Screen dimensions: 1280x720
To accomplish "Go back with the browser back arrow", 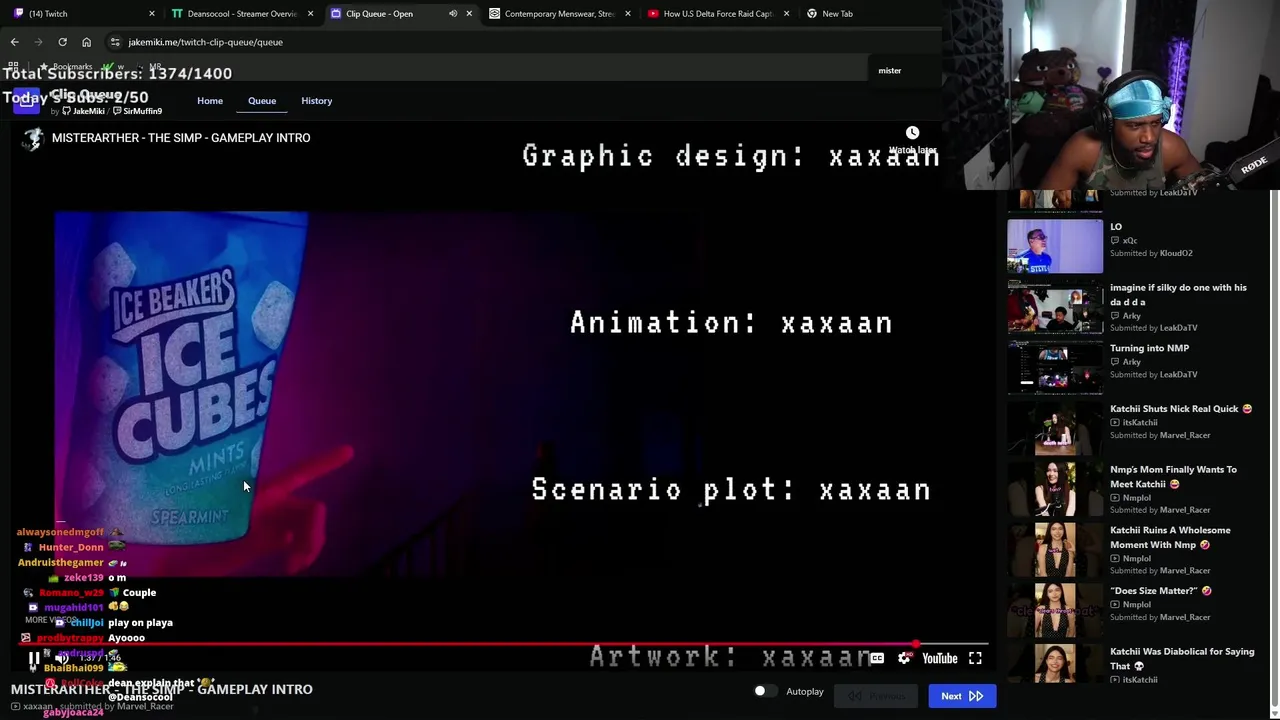I will 14,42.
